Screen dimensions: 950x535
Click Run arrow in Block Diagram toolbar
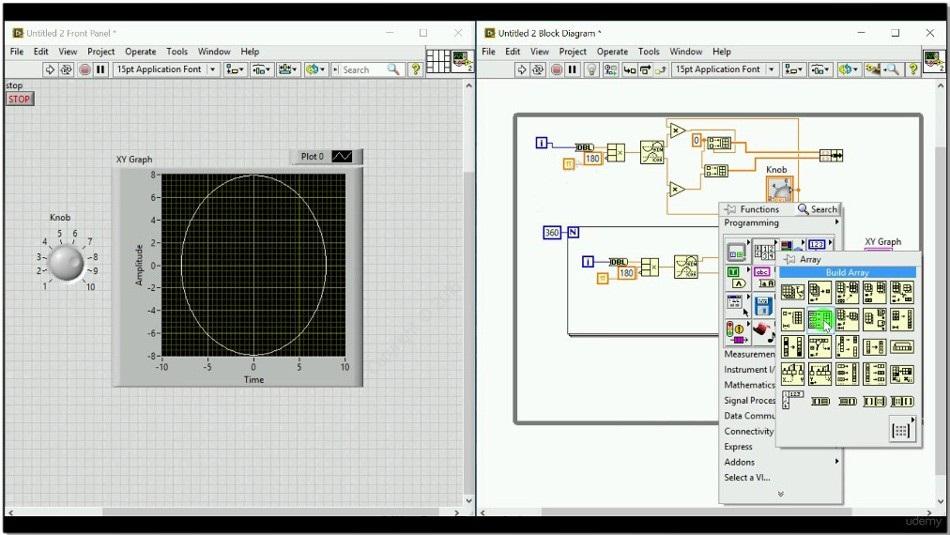pos(521,70)
